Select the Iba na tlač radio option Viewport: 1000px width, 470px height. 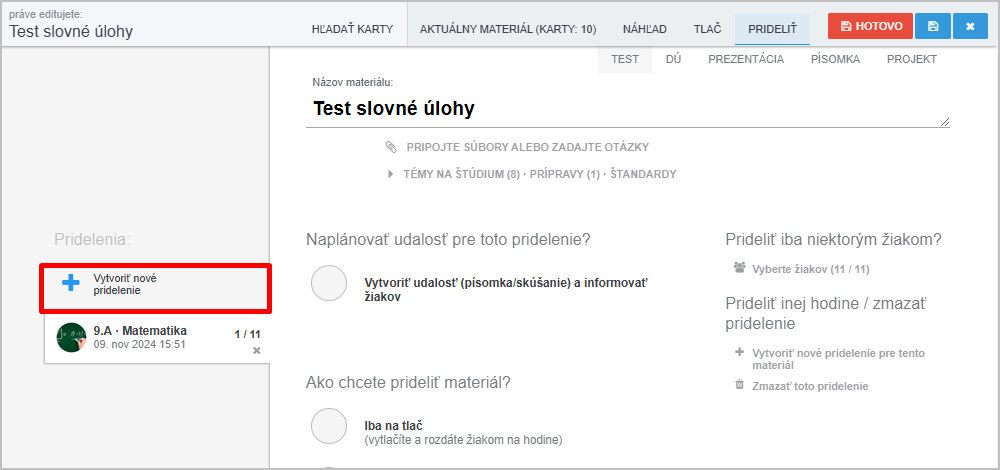[x=329, y=426]
